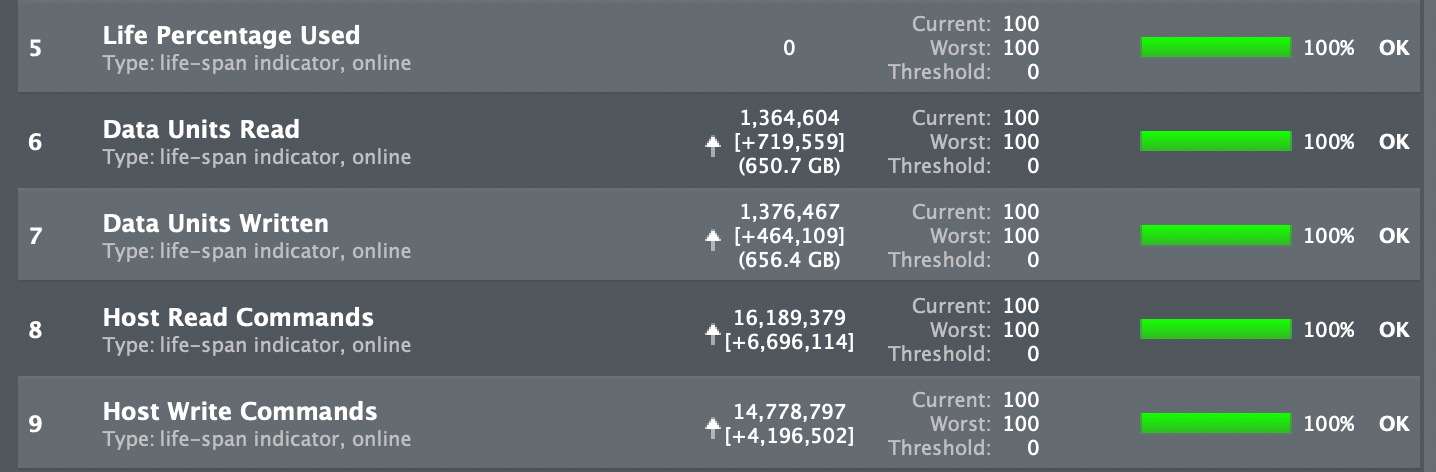
Task: Click the green health bar for Data Units Read
Action: tap(1216, 141)
